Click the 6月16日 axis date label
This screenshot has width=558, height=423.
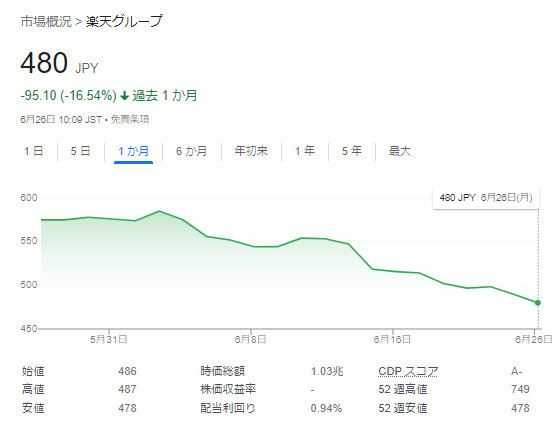[392, 339]
